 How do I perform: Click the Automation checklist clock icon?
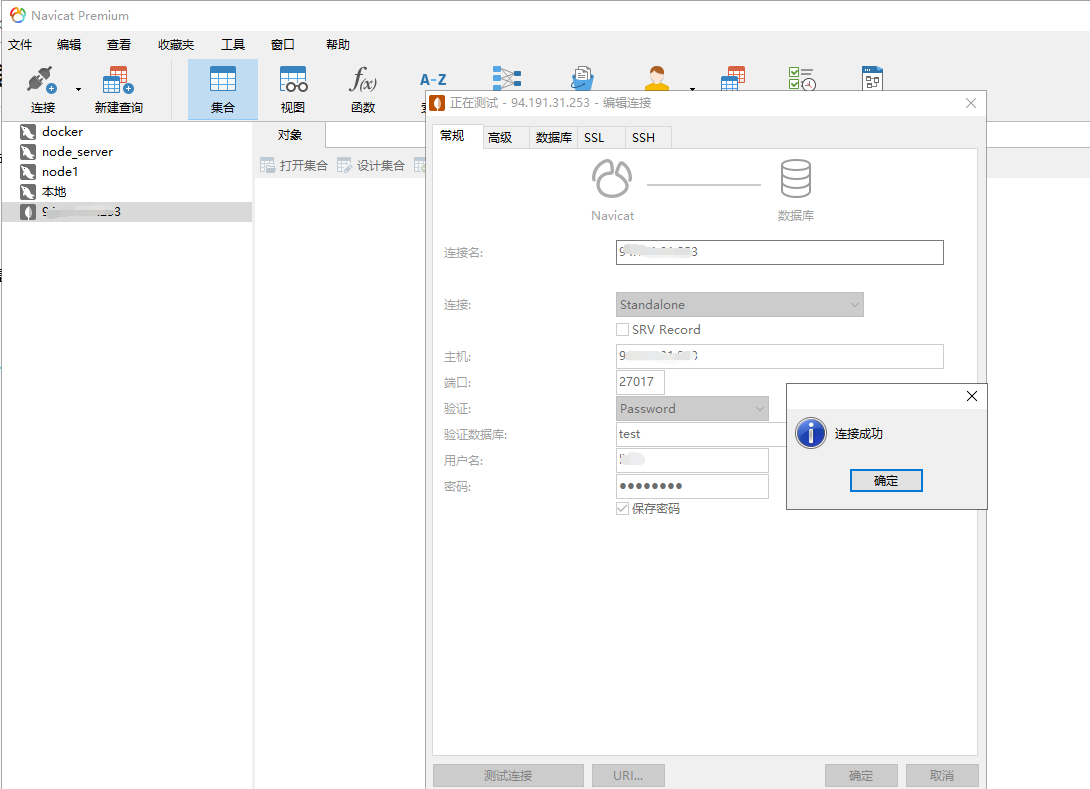coord(802,79)
